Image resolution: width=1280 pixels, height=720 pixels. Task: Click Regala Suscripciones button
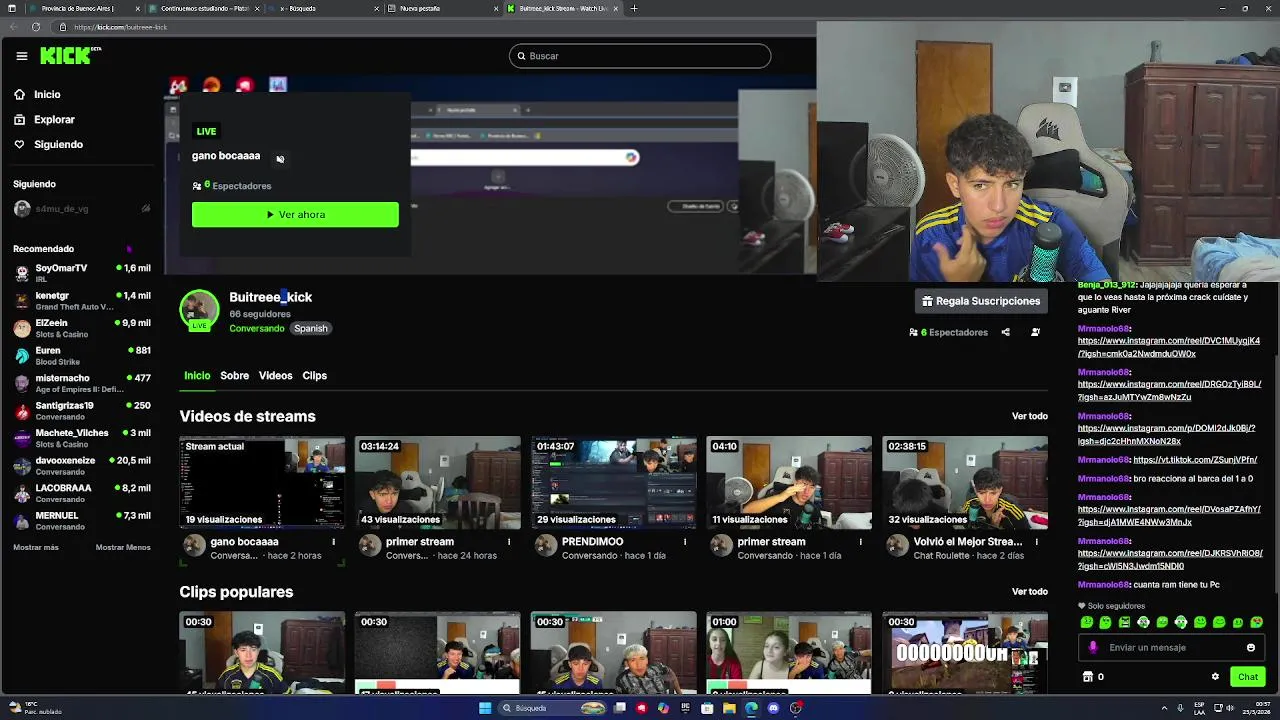pos(981,301)
